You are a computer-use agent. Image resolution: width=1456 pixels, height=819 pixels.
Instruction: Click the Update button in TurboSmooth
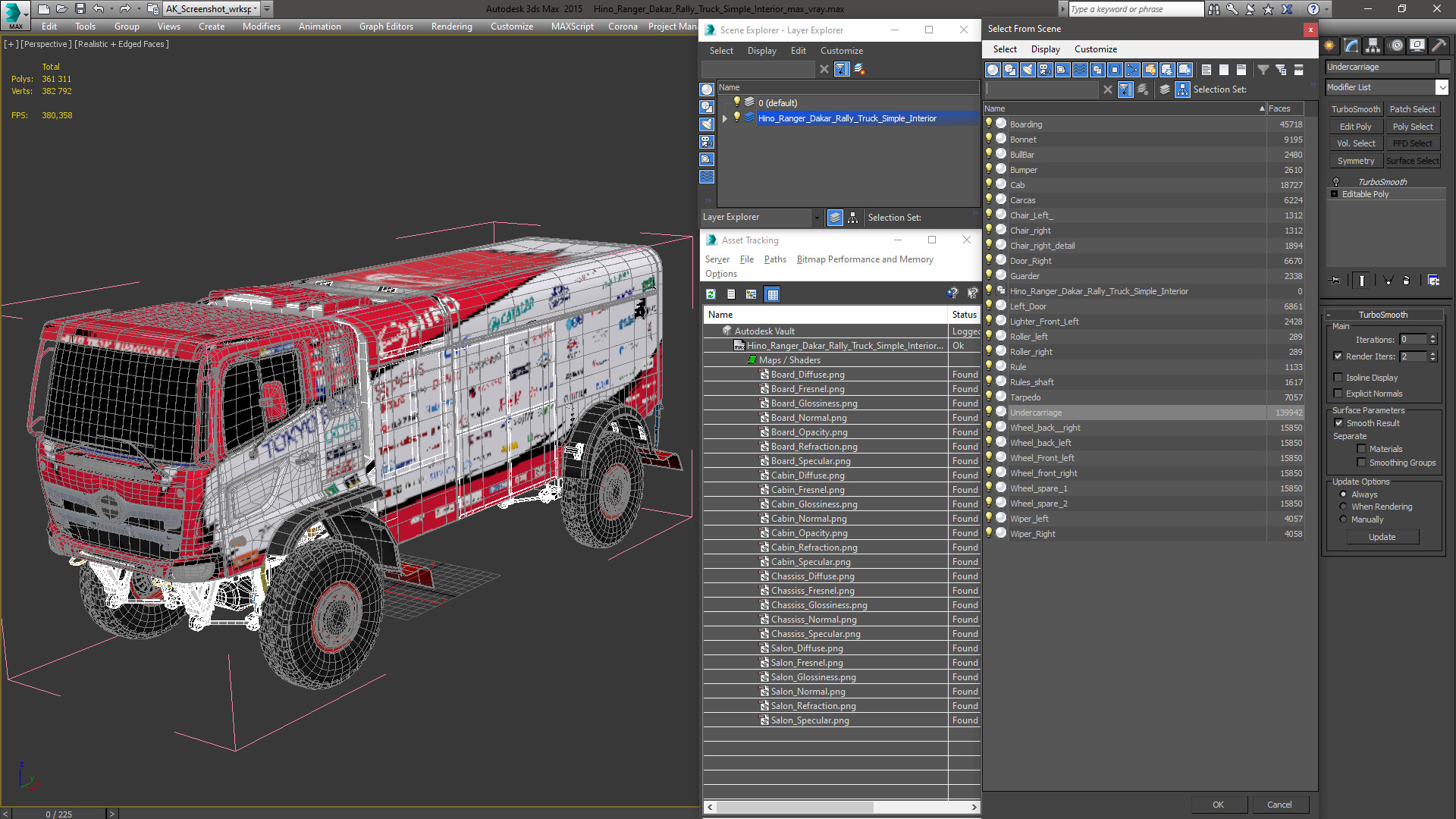pos(1382,537)
